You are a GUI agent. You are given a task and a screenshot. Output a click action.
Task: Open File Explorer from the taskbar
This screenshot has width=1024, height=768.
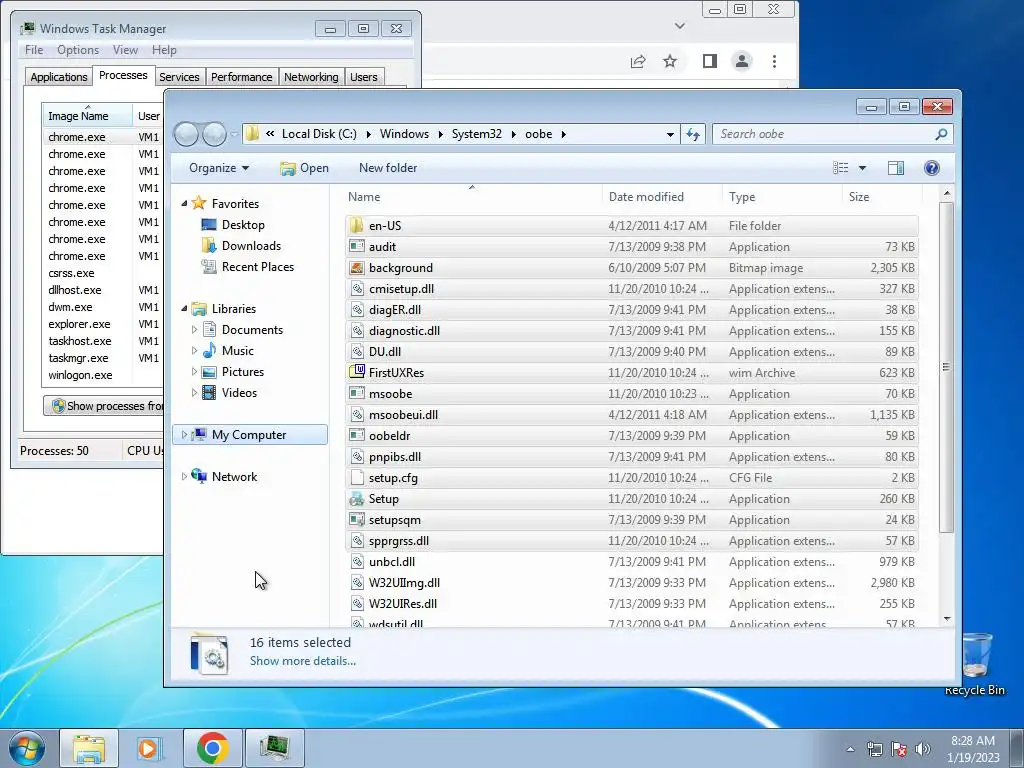(x=89, y=748)
